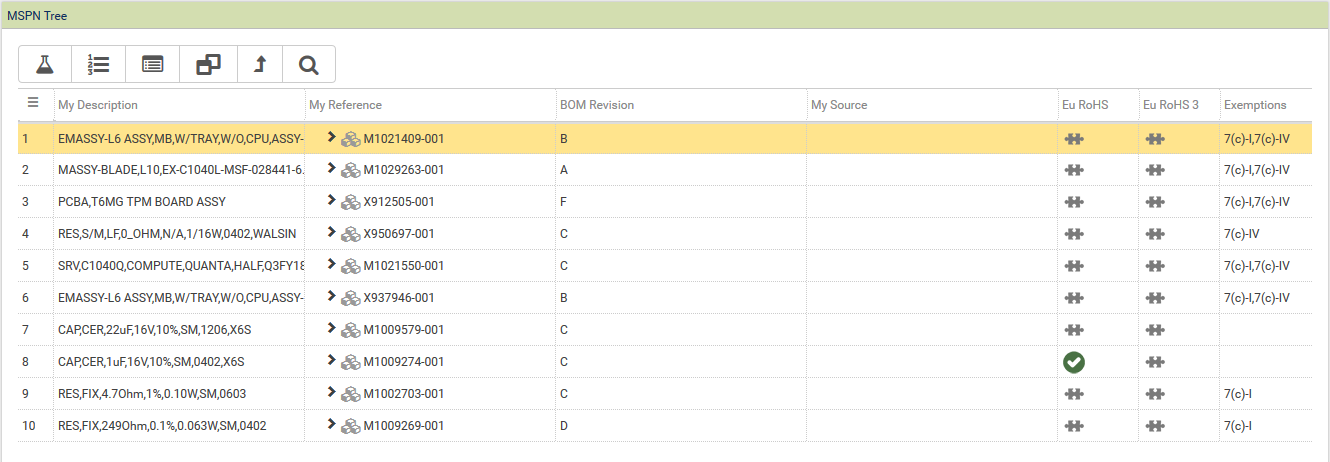Select the PCBA,T6MG TPM BOARD ASSY row

(142, 202)
